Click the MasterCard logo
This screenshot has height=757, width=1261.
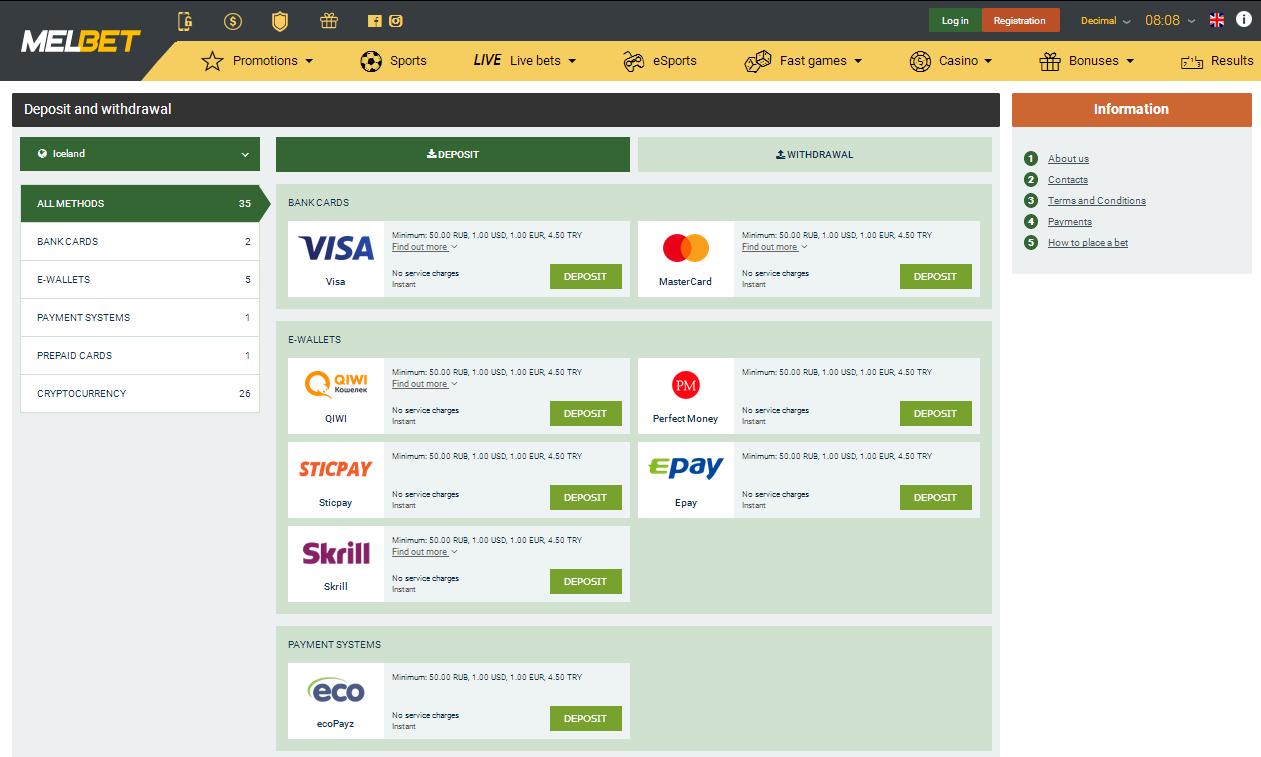pos(686,247)
